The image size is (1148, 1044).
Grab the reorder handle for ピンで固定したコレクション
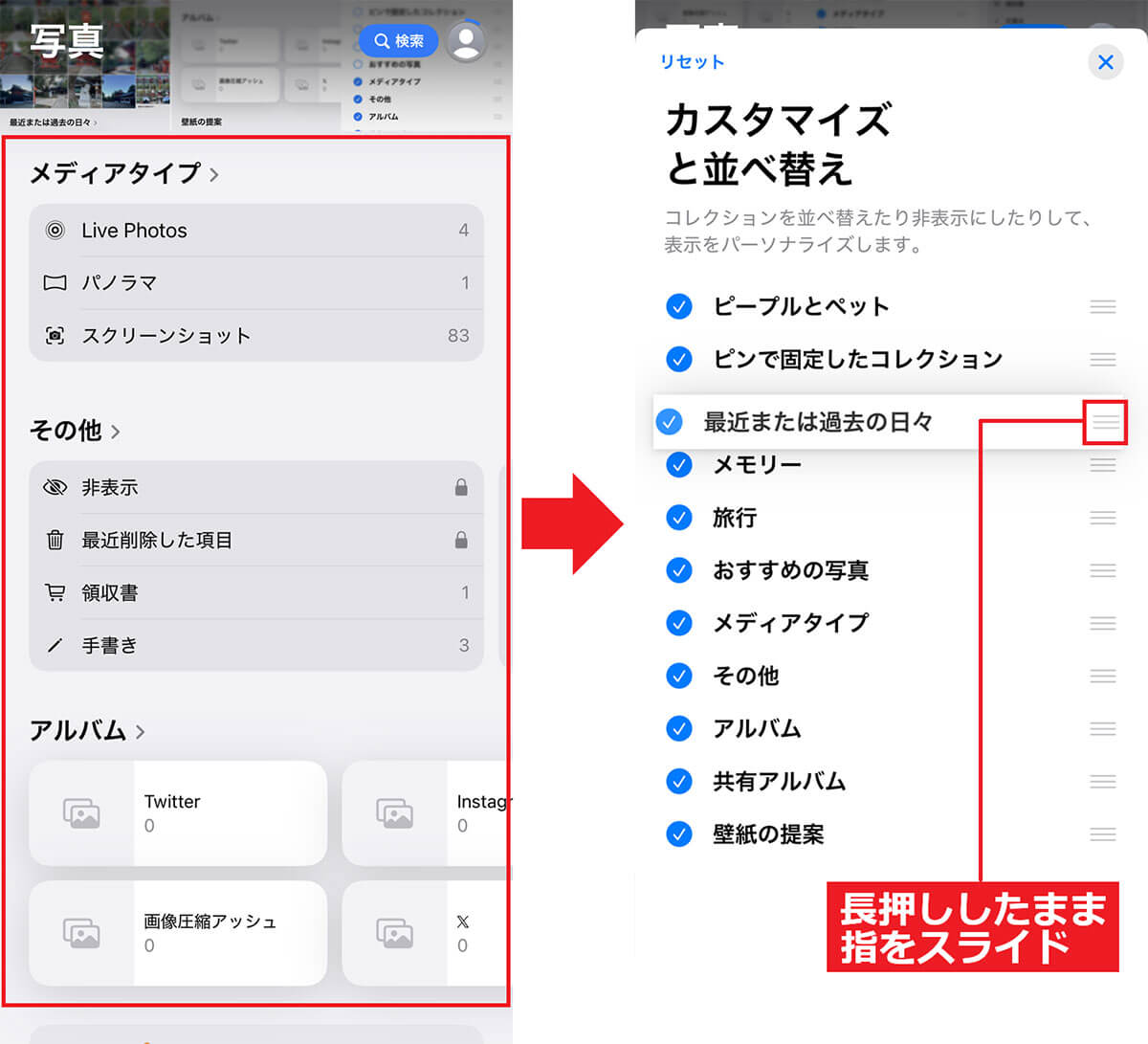(1103, 360)
